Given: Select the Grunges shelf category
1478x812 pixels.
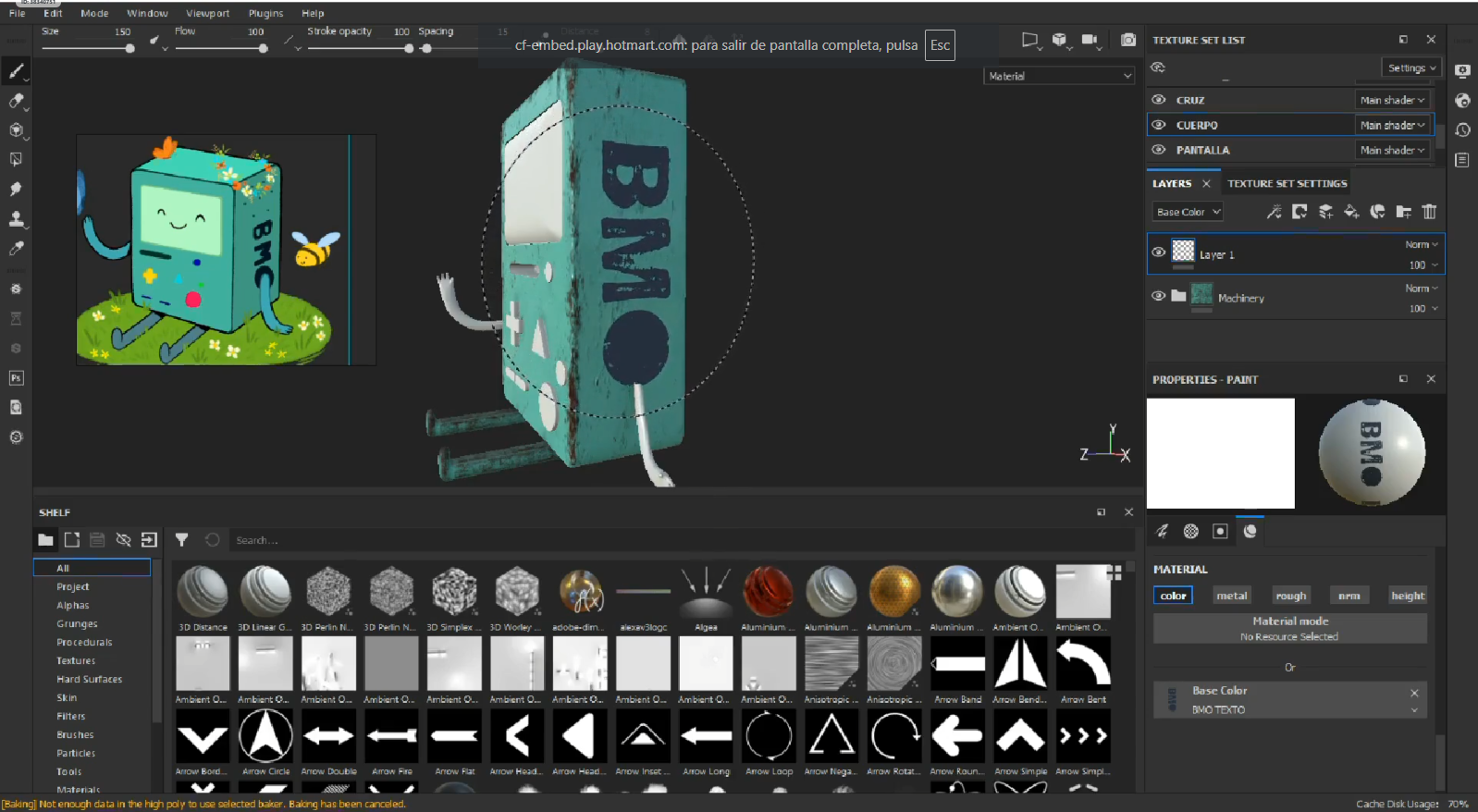Looking at the screenshot, I should 77,623.
